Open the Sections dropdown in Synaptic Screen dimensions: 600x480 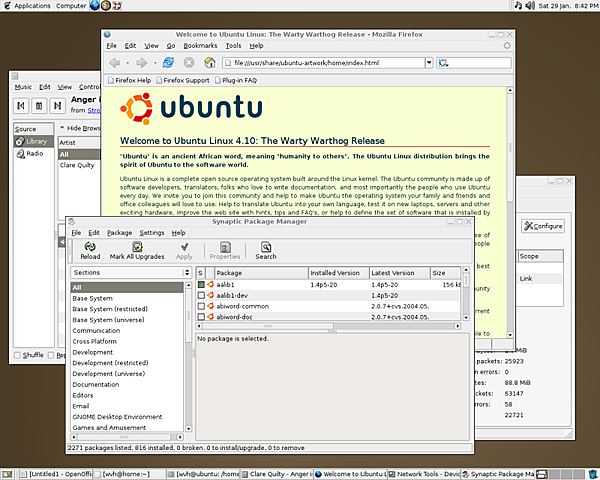(x=131, y=273)
